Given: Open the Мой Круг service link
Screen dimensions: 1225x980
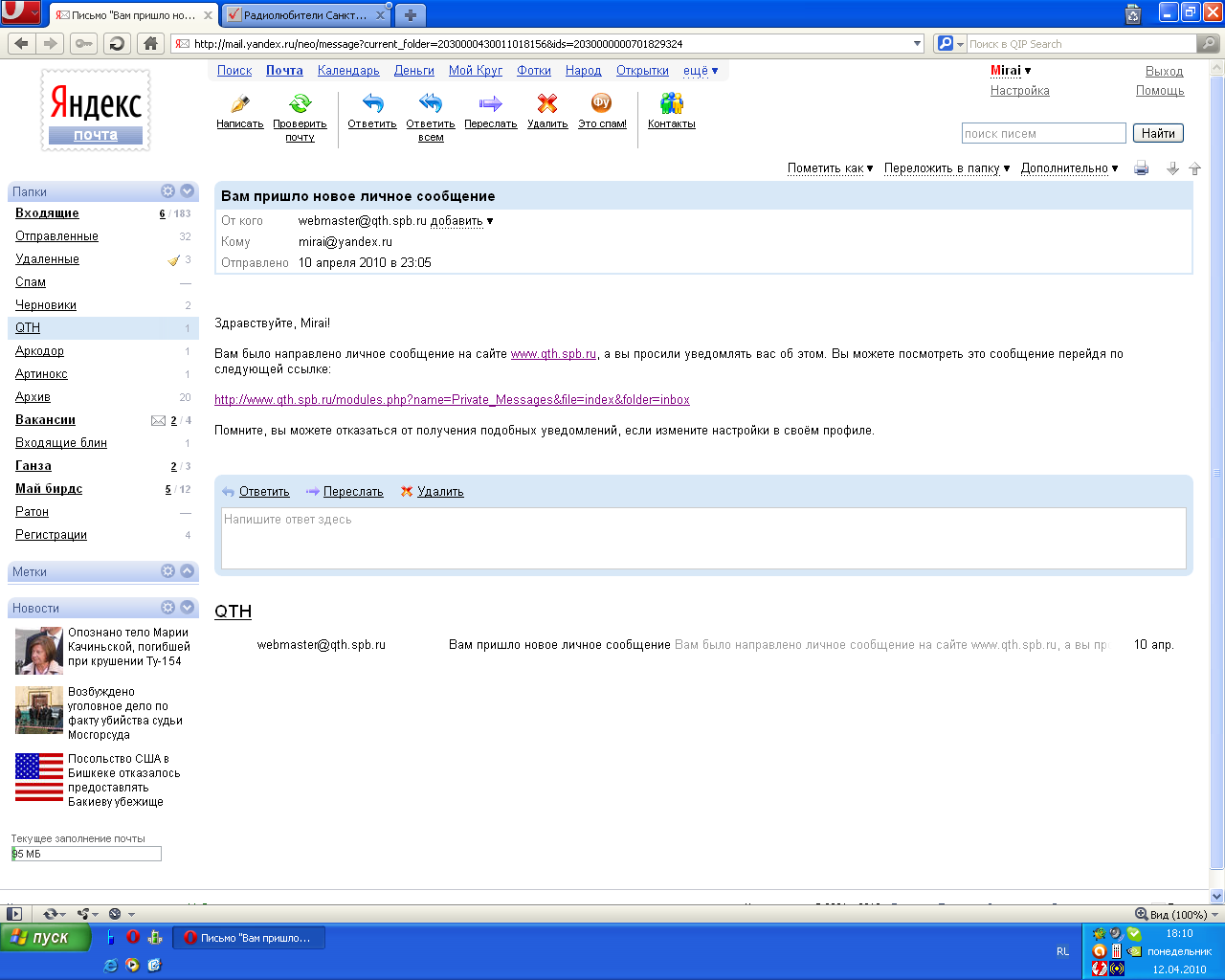Looking at the screenshot, I should click(476, 71).
